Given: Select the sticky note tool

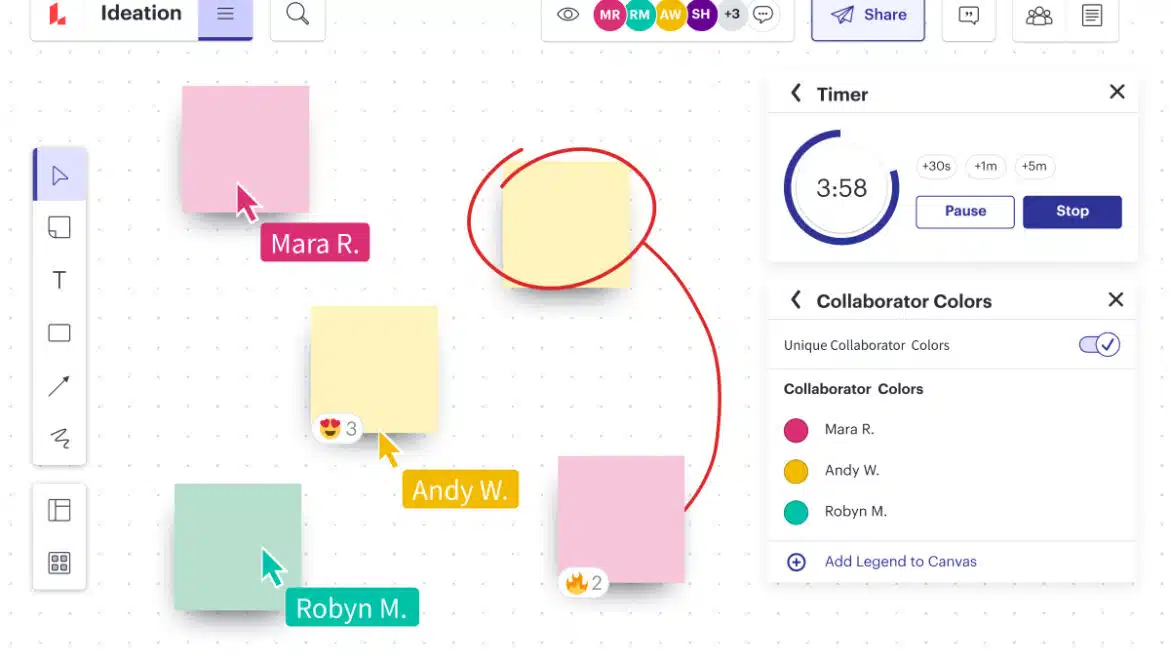Looking at the screenshot, I should (60, 228).
